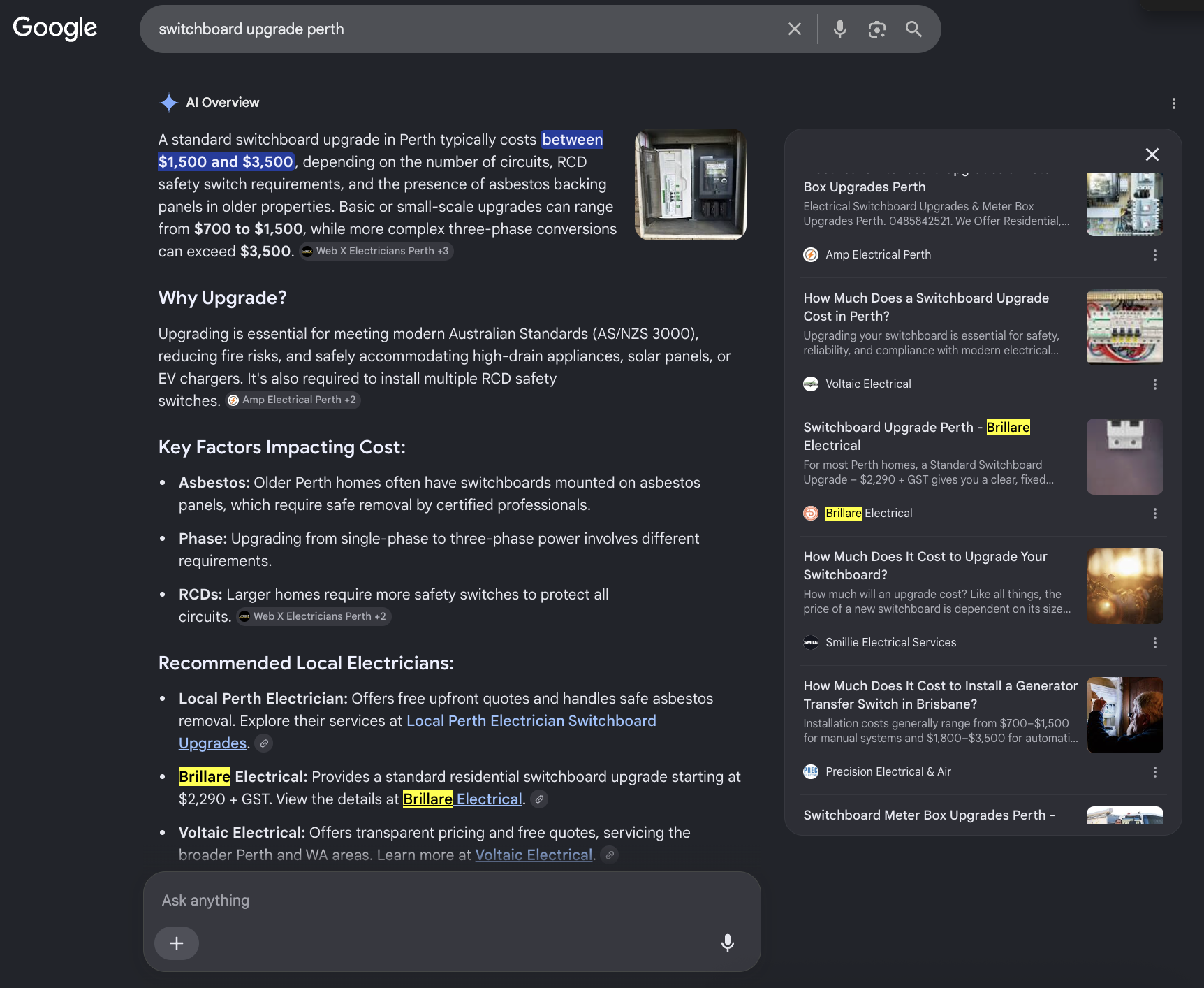The height and width of the screenshot is (988, 1204).
Task: Clear the search query text
Action: [795, 29]
